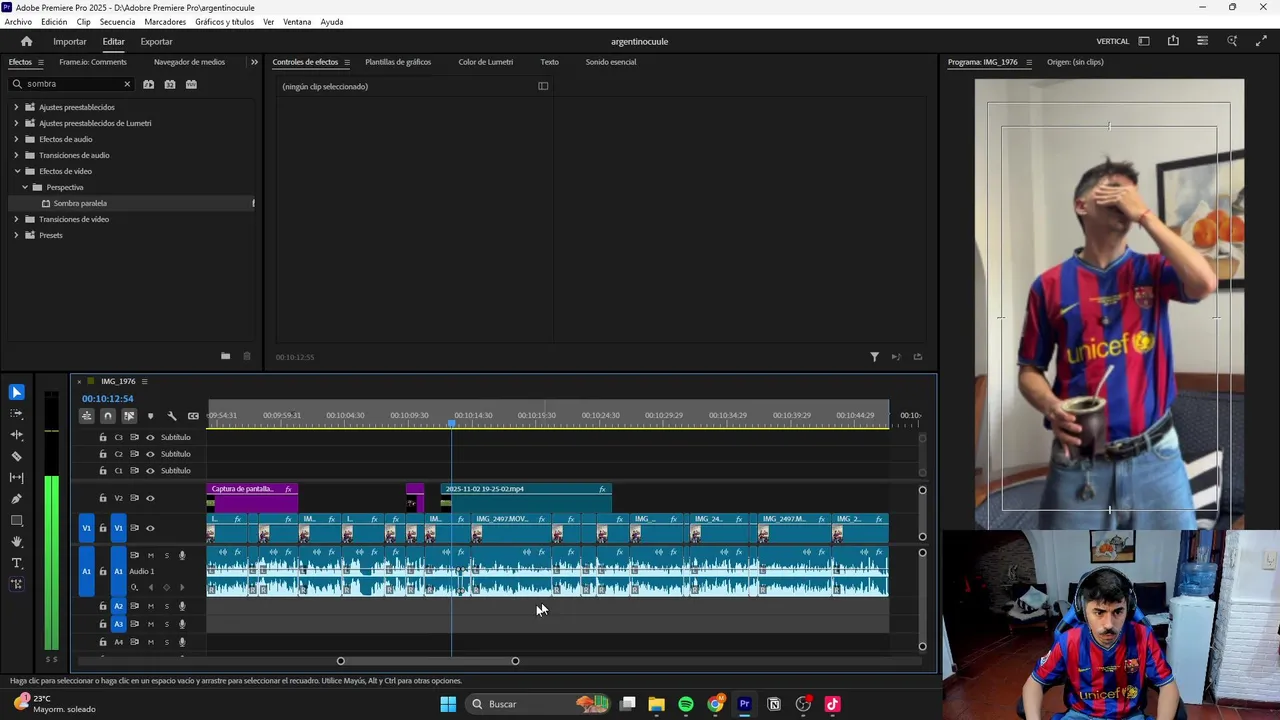Open the Archivo menu
The width and height of the screenshot is (1280, 720).
pyautogui.click(x=18, y=22)
